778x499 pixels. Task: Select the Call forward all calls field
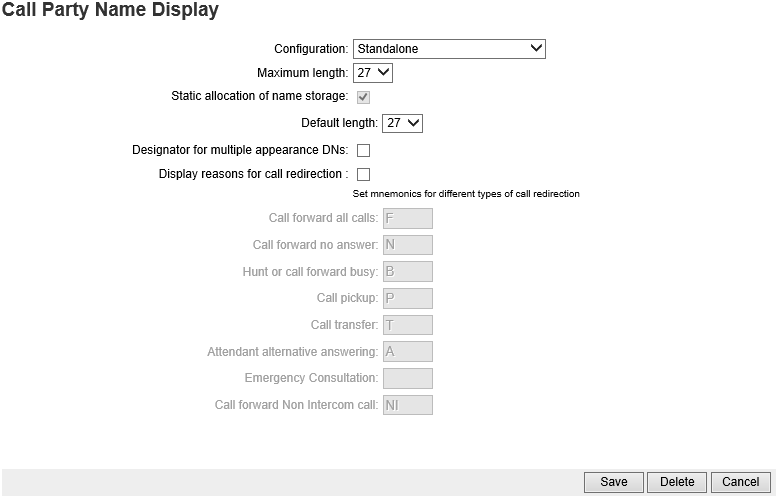coord(407,218)
